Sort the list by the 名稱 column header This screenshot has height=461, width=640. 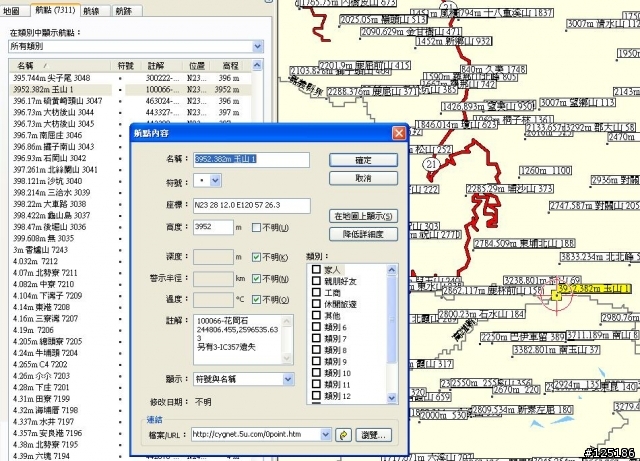[60, 65]
